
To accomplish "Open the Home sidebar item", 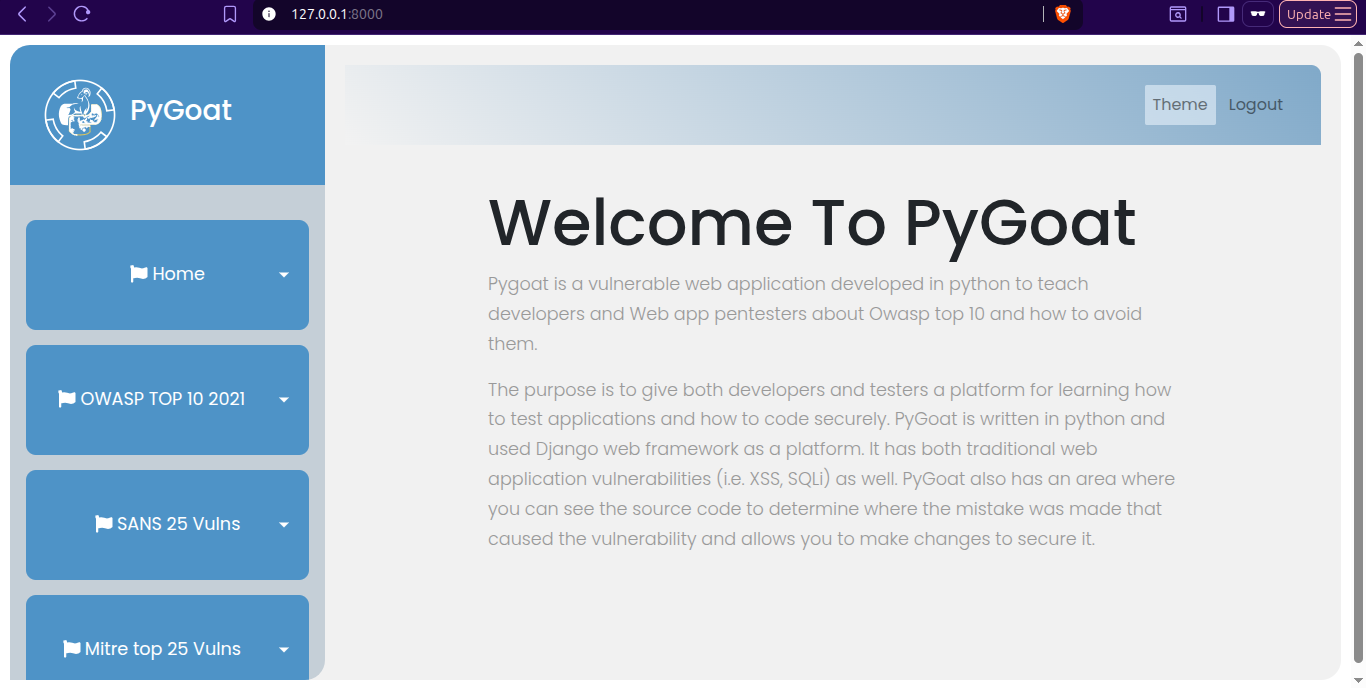I will [167, 275].
